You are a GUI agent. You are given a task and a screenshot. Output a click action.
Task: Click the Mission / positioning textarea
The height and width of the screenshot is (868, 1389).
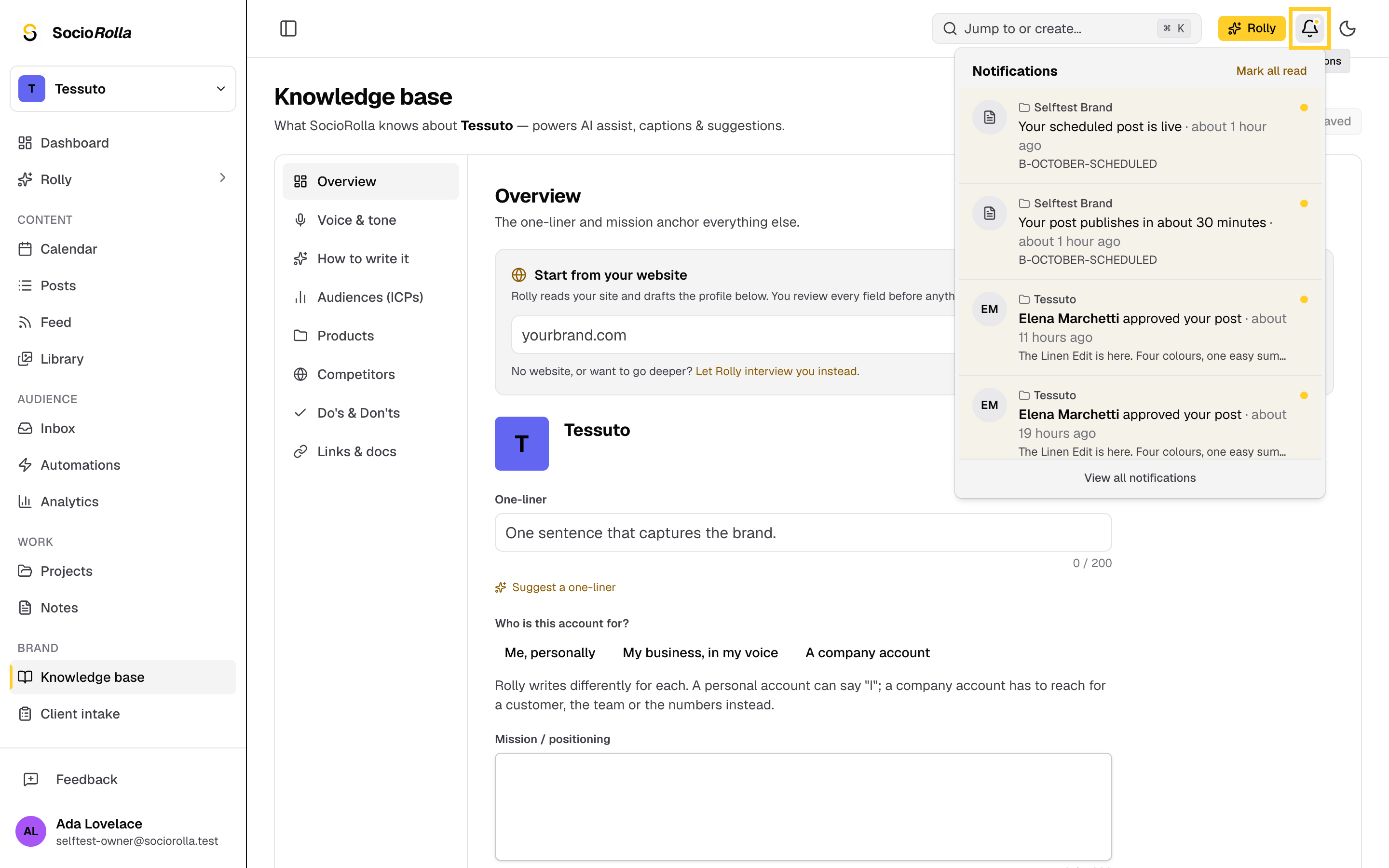point(803,807)
